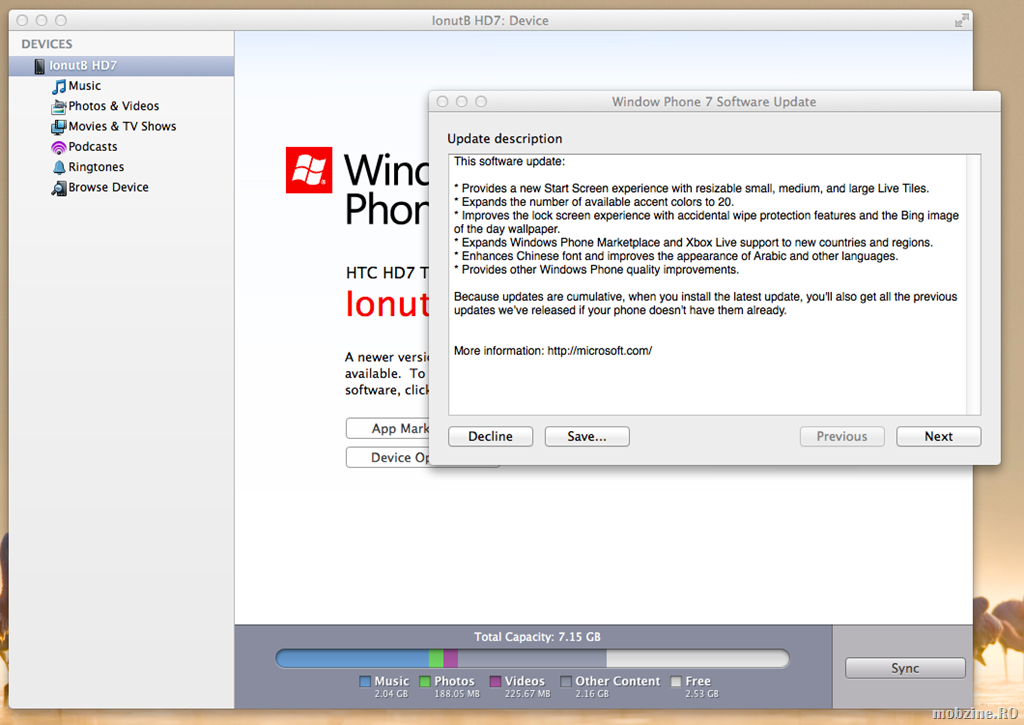1024x725 pixels.
Task: Click the IonutB HD7: Device window title
Action: coord(490,21)
